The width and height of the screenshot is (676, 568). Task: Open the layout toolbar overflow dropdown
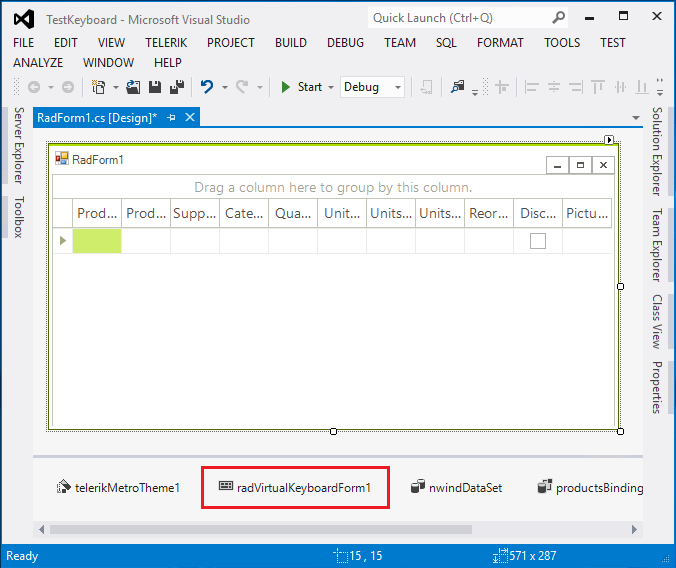coord(660,87)
